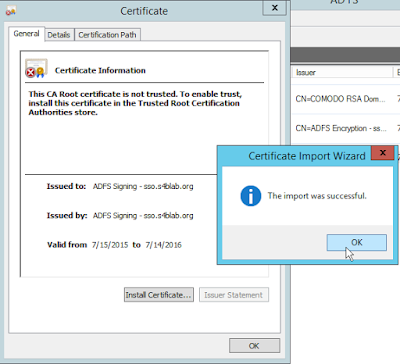Select the General tab

pyautogui.click(x=26, y=34)
